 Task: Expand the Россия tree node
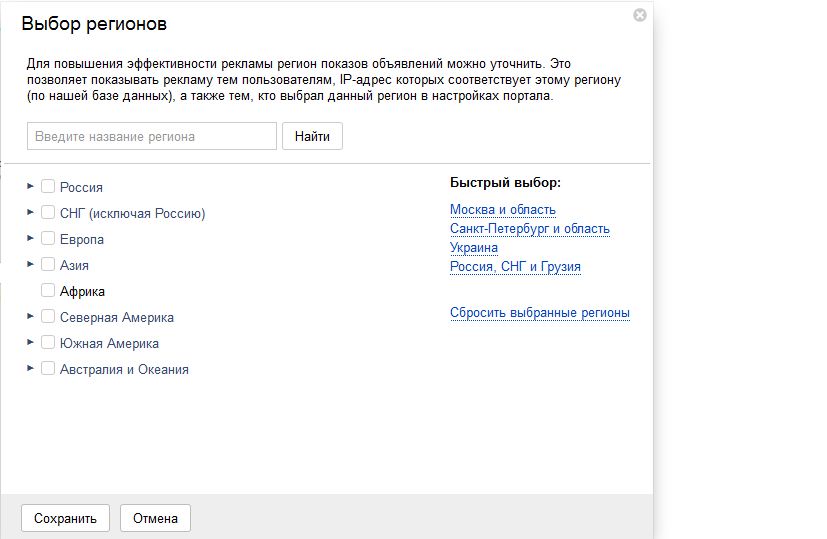(x=31, y=186)
